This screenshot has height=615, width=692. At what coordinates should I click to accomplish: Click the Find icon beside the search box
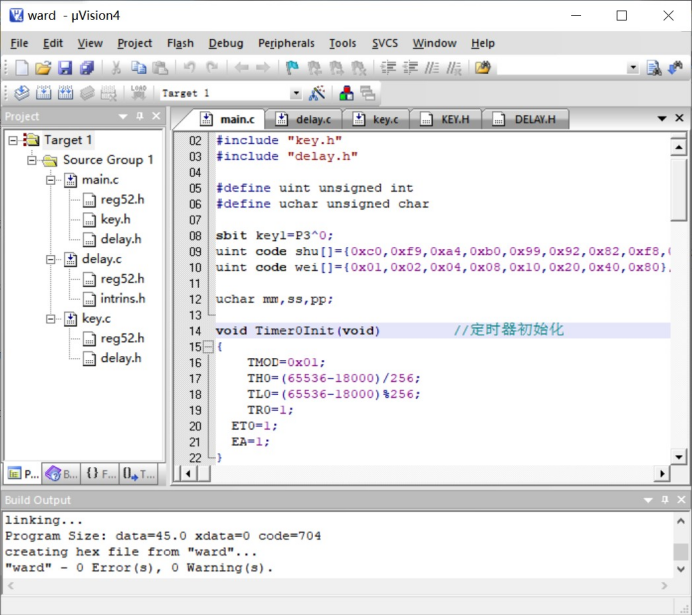(654, 68)
